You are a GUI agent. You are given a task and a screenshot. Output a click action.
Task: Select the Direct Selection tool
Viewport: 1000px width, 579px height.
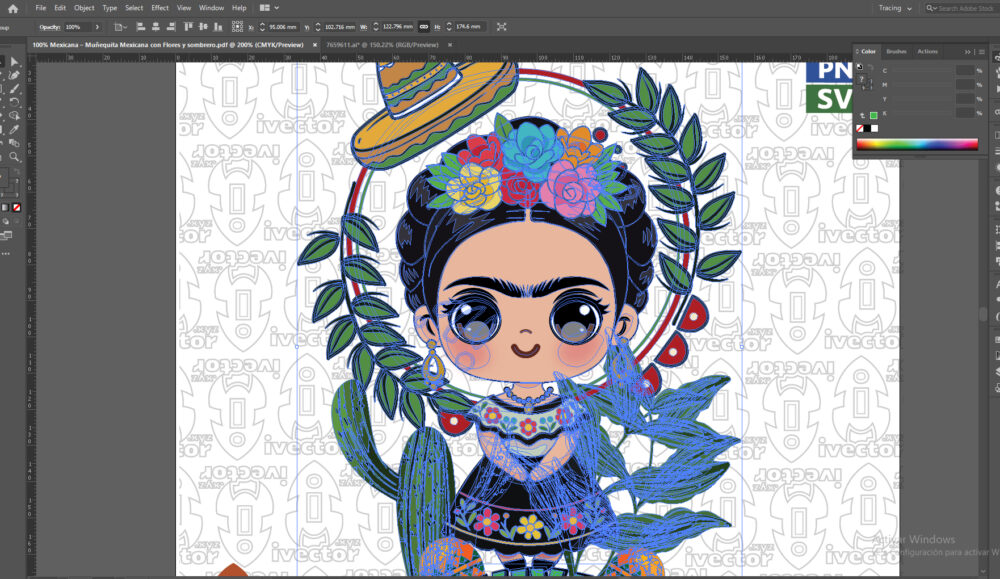click(14, 62)
